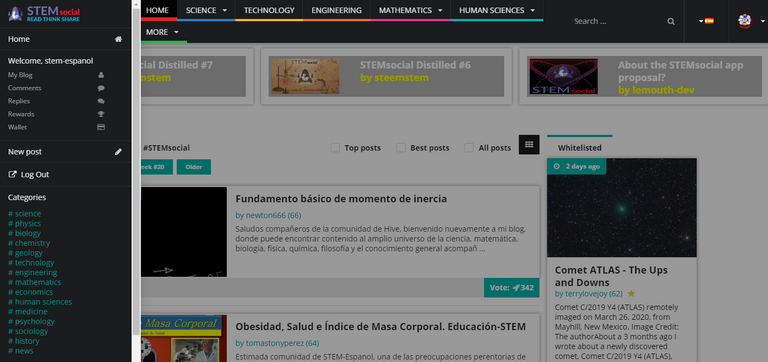Open the Technology menu item
This screenshot has height=362, width=768.
(x=269, y=10)
